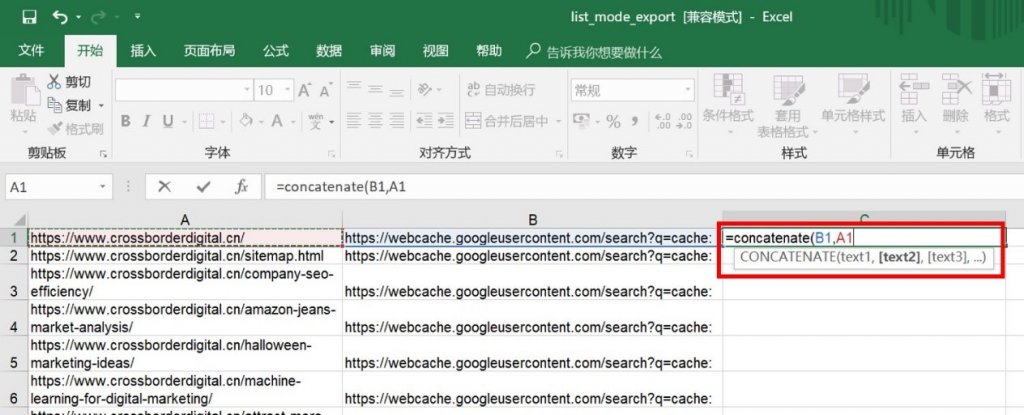
Task: Switch to the 公式 (Formulas) ribbon tab
Action: coord(276,51)
